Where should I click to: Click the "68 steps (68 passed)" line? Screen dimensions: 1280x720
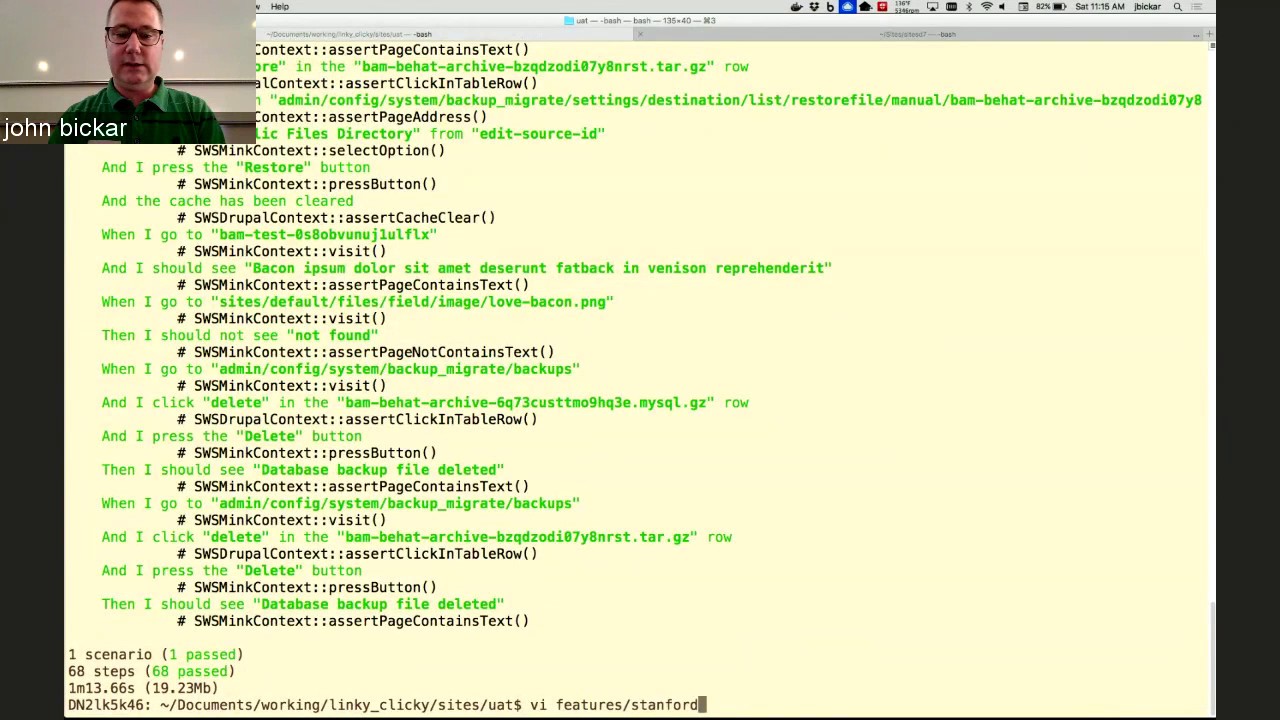(x=151, y=672)
